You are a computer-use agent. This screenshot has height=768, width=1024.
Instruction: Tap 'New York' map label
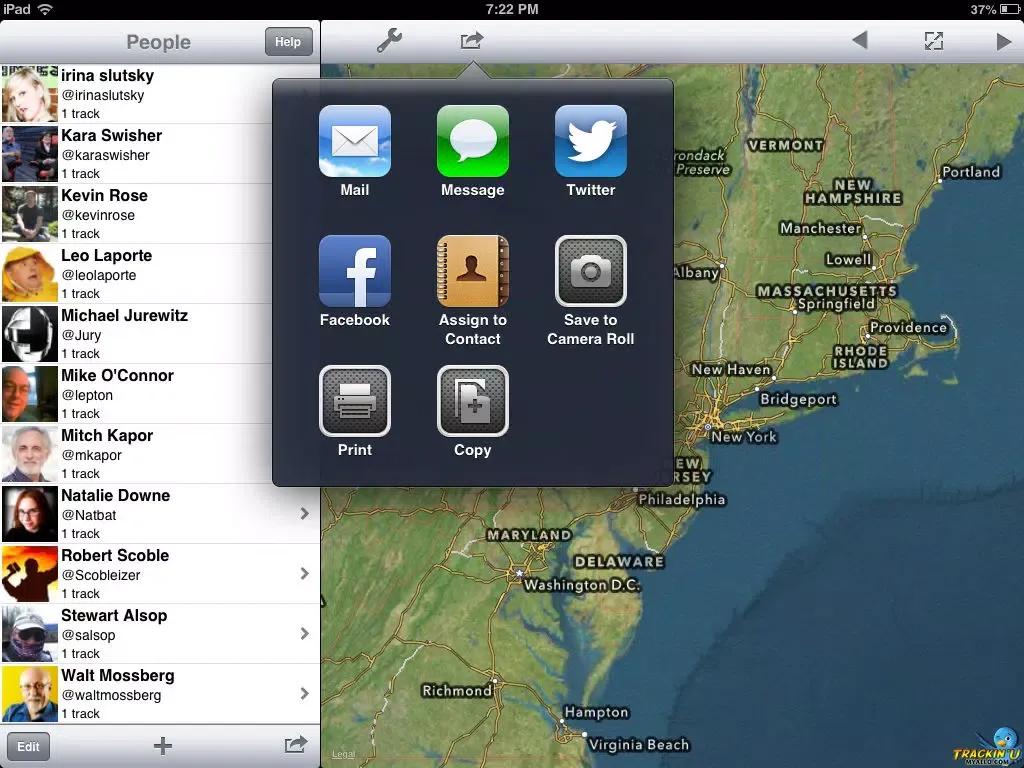(744, 436)
